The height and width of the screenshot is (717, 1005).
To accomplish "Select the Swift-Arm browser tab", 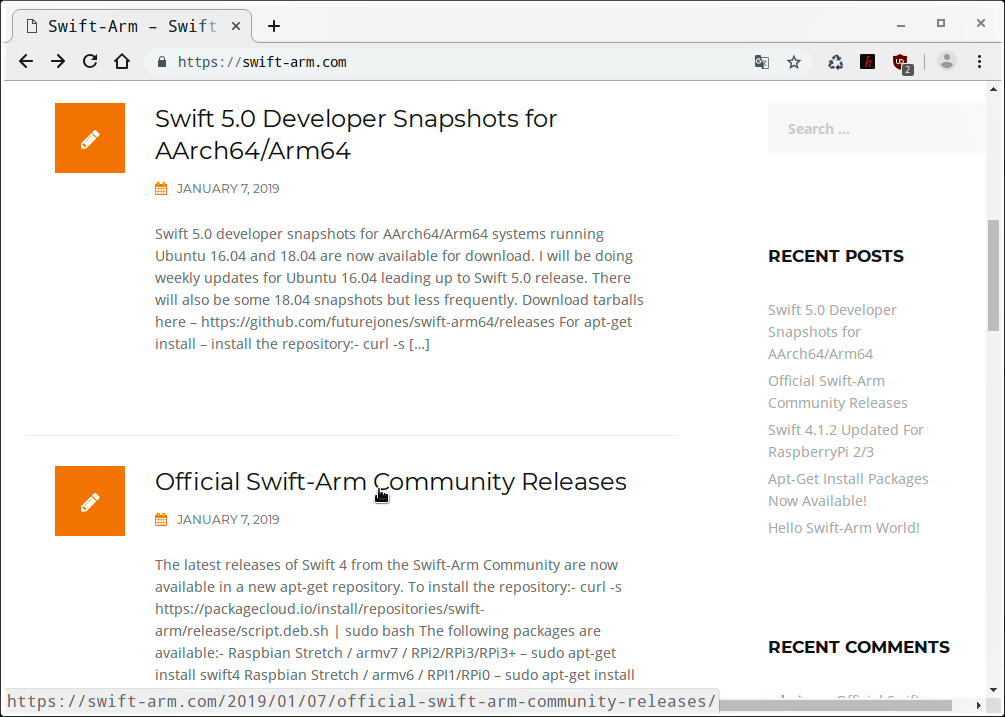I will click(x=131, y=26).
